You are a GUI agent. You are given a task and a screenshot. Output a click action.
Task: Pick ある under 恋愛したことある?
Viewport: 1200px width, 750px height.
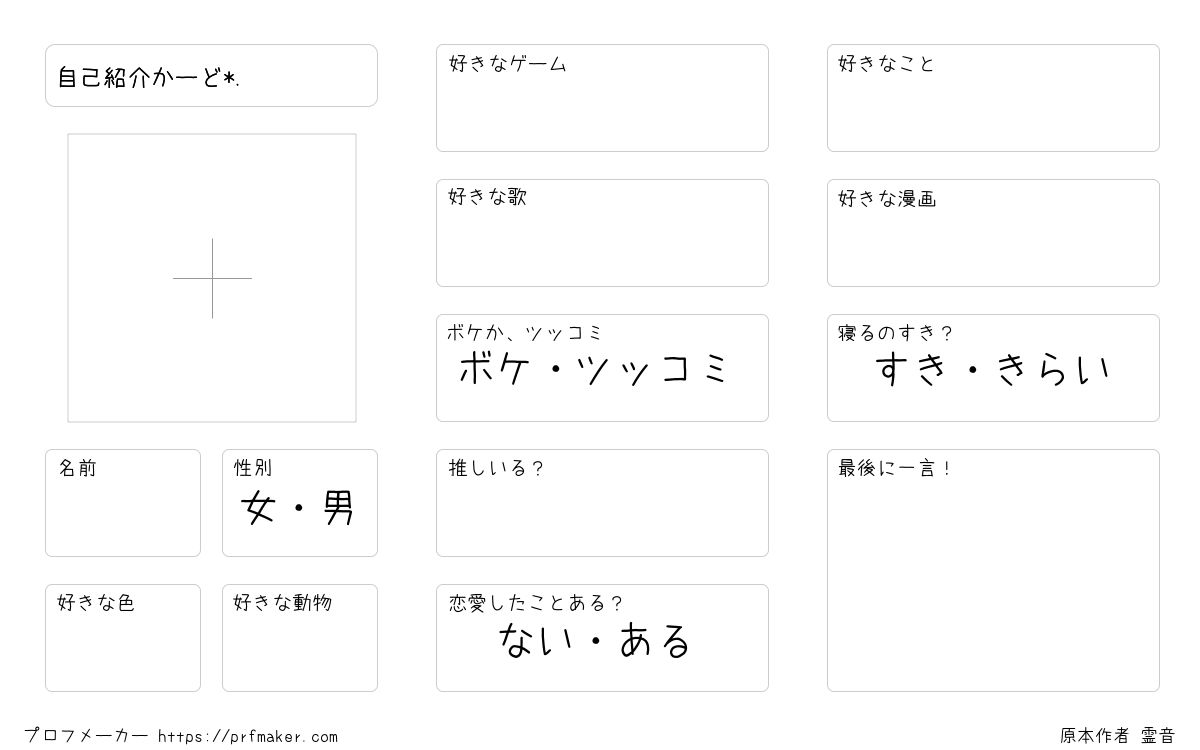tap(656, 640)
